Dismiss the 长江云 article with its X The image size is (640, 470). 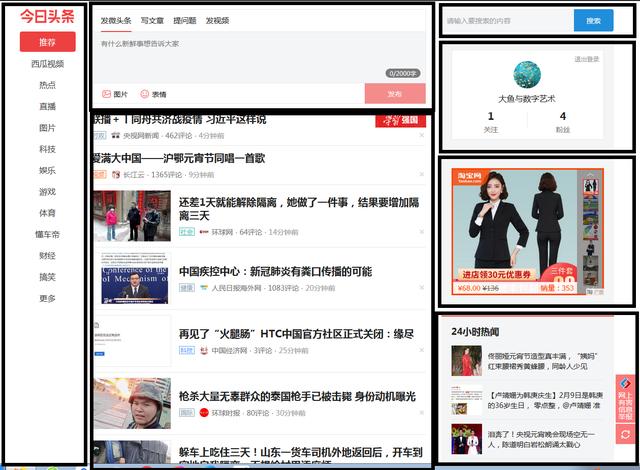tap(422, 174)
